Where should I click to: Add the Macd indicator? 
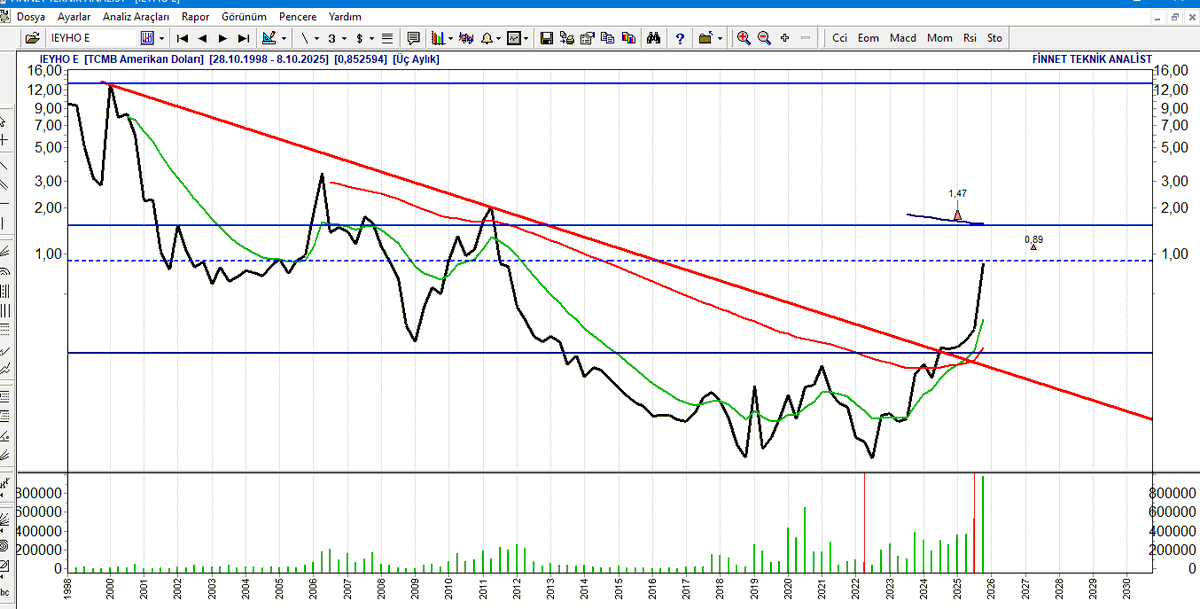click(903, 38)
